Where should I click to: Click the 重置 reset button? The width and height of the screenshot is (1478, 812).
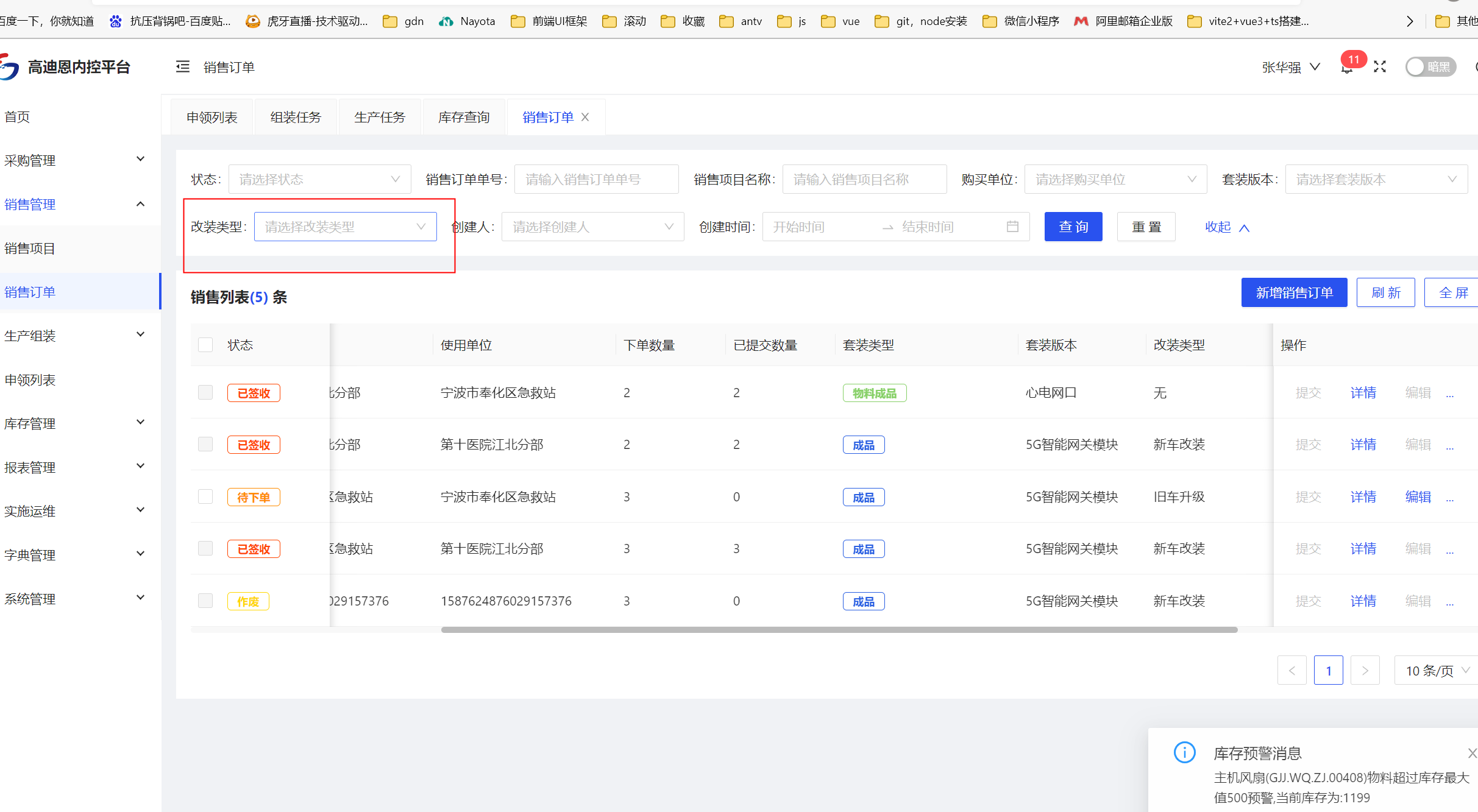coord(1146,227)
